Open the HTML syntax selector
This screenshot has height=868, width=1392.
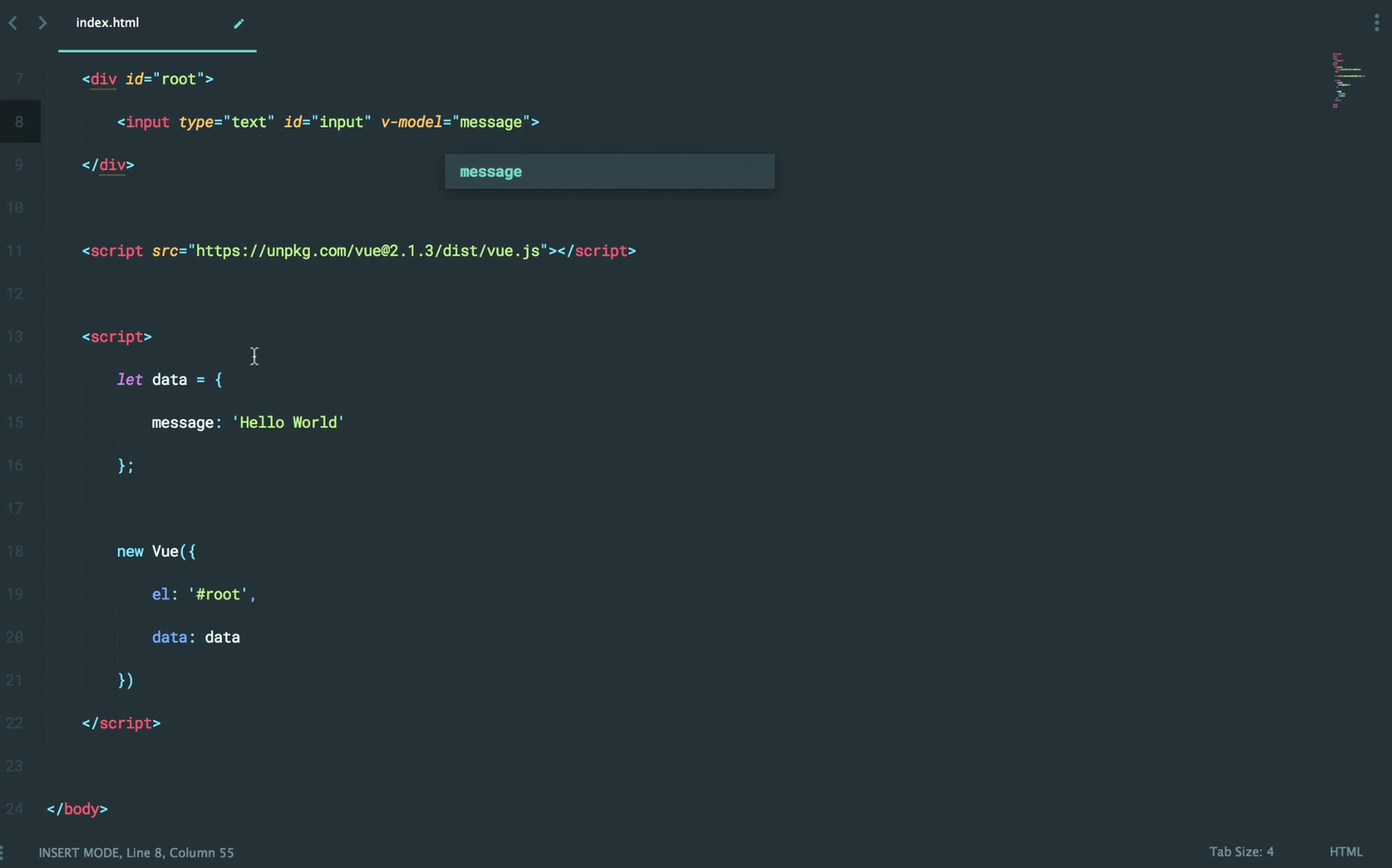tap(1346, 852)
